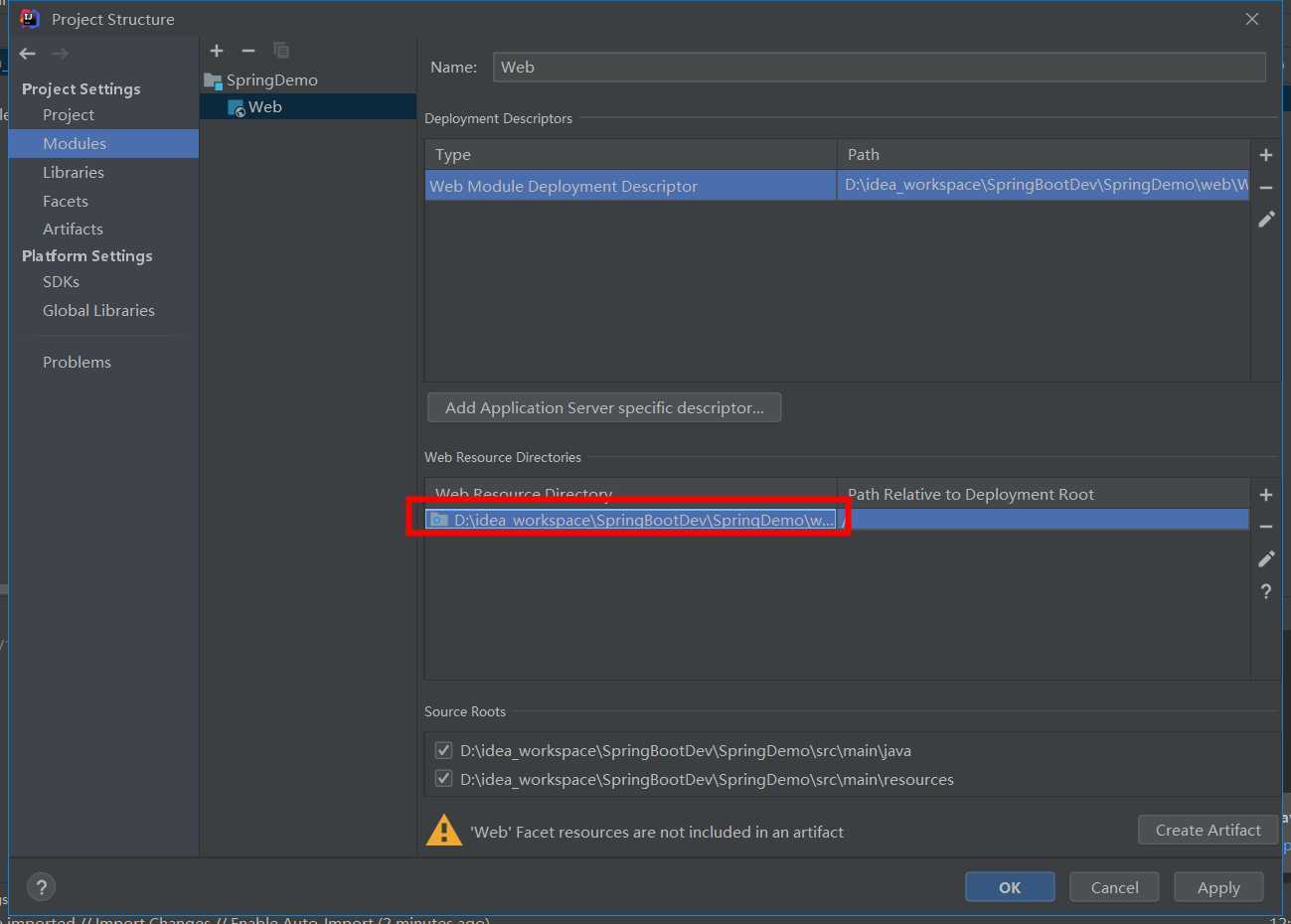Confirm with the OK button
This screenshot has width=1291, height=924.
point(1010,887)
